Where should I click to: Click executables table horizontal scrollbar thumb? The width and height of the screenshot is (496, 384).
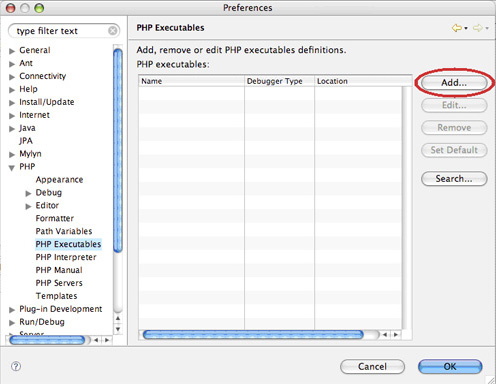(x=253, y=334)
